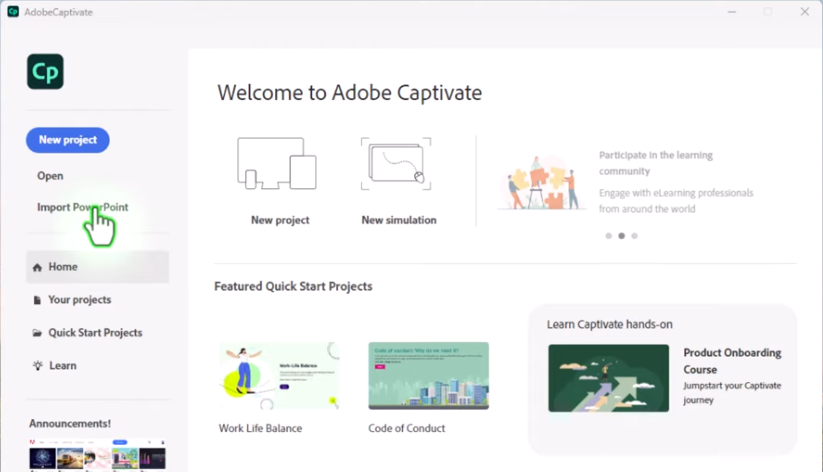Click the New simulation screen icon
The image size is (823, 472).
pos(397,164)
